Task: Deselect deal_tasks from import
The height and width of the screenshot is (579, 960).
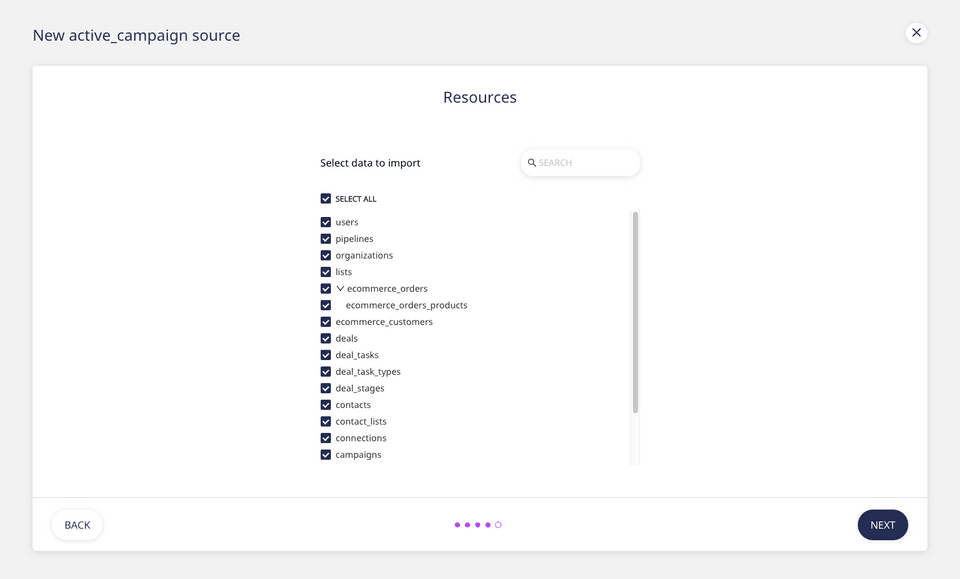Action: (x=325, y=355)
